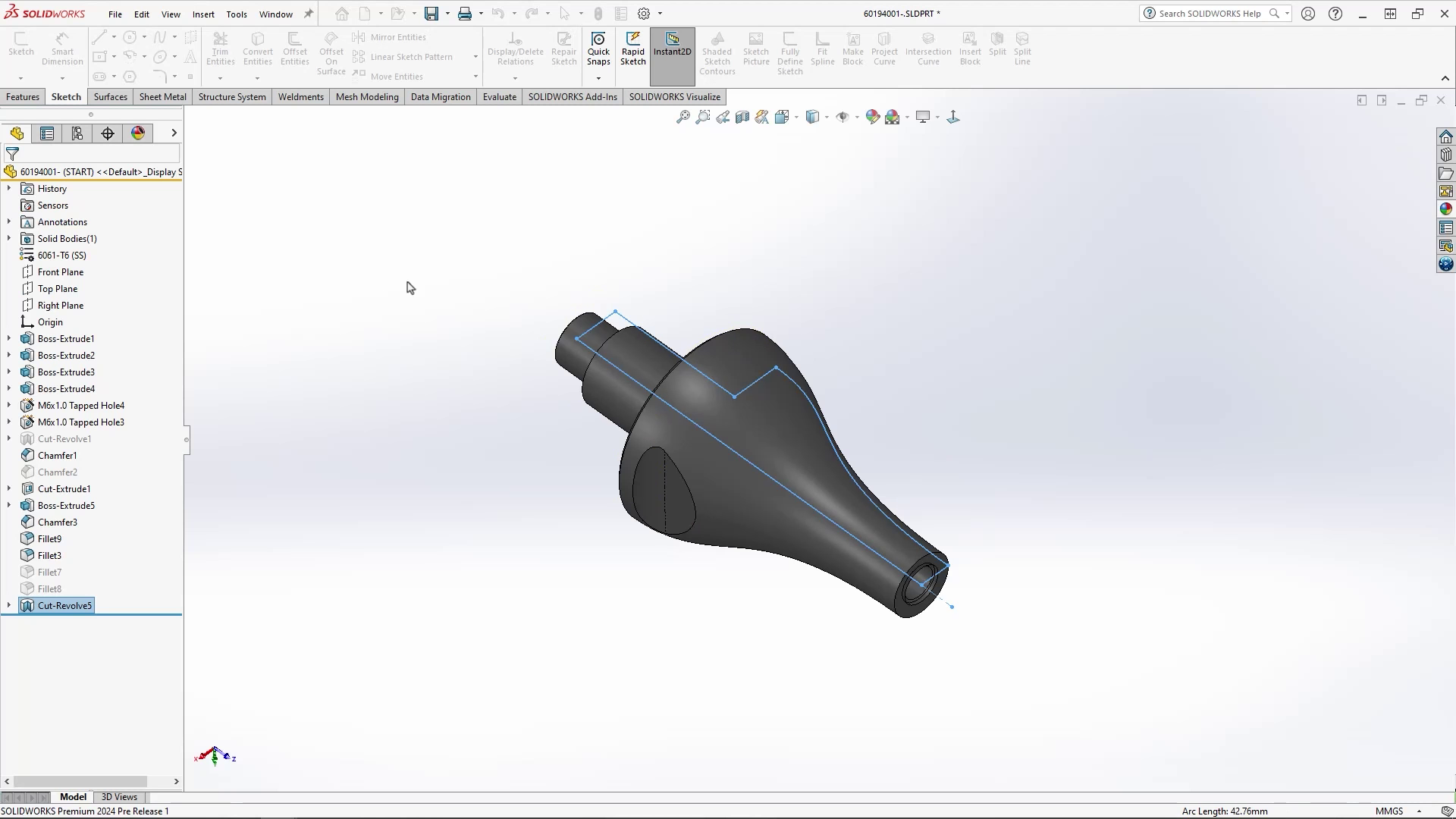Open the Insert menu

203,14
